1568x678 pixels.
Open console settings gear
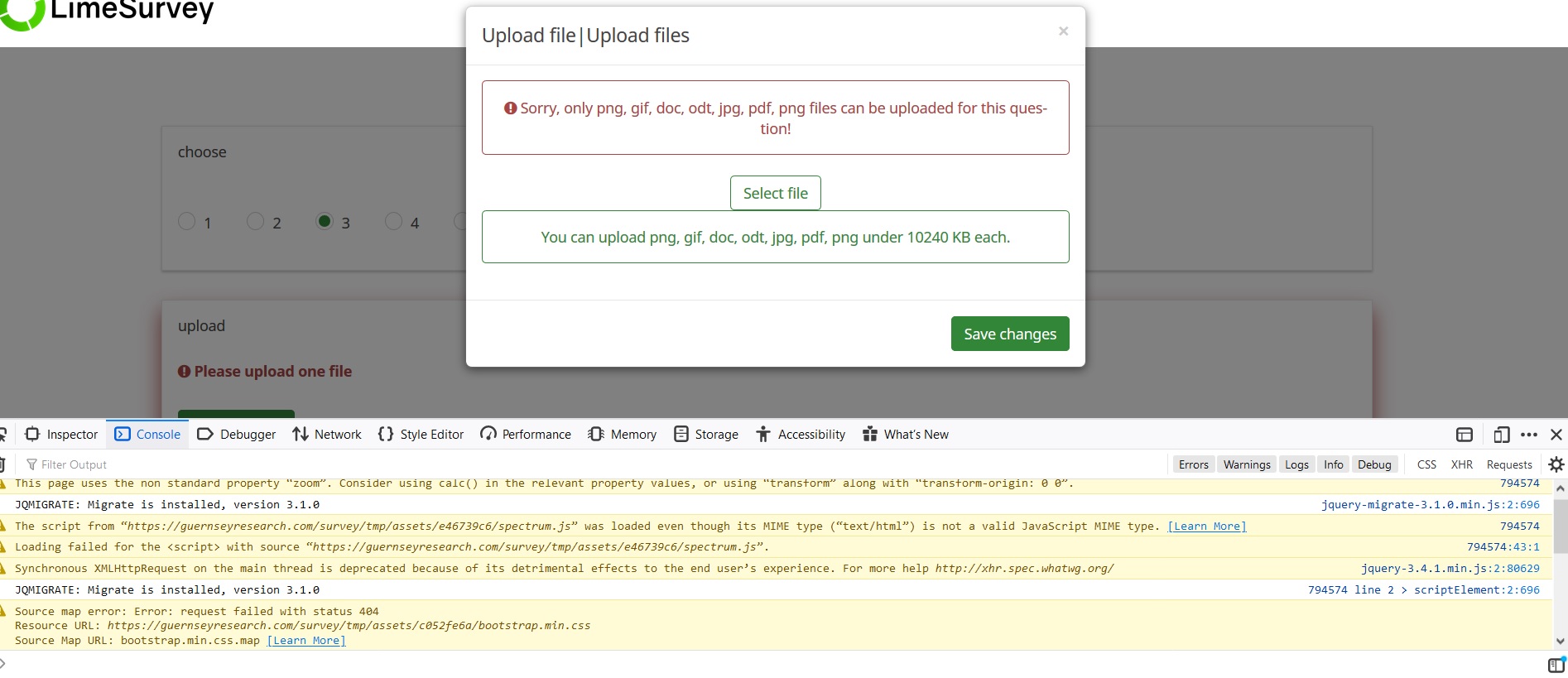point(1556,464)
